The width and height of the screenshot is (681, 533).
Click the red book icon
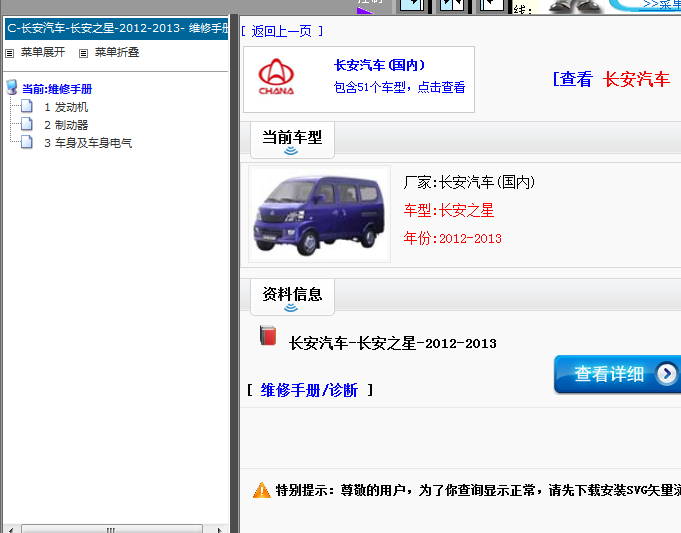(268, 335)
